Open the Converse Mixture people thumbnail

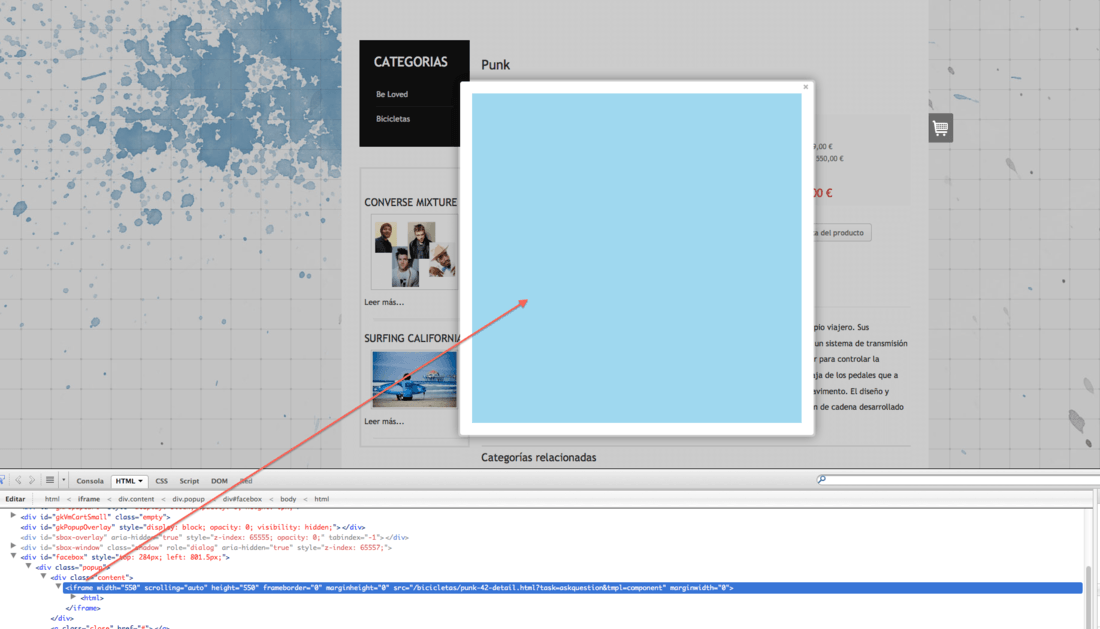pos(415,252)
